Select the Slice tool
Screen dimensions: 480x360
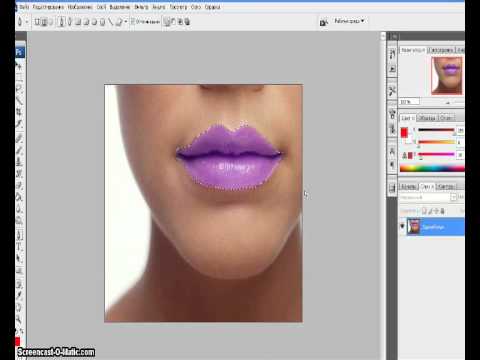[19, 124]
